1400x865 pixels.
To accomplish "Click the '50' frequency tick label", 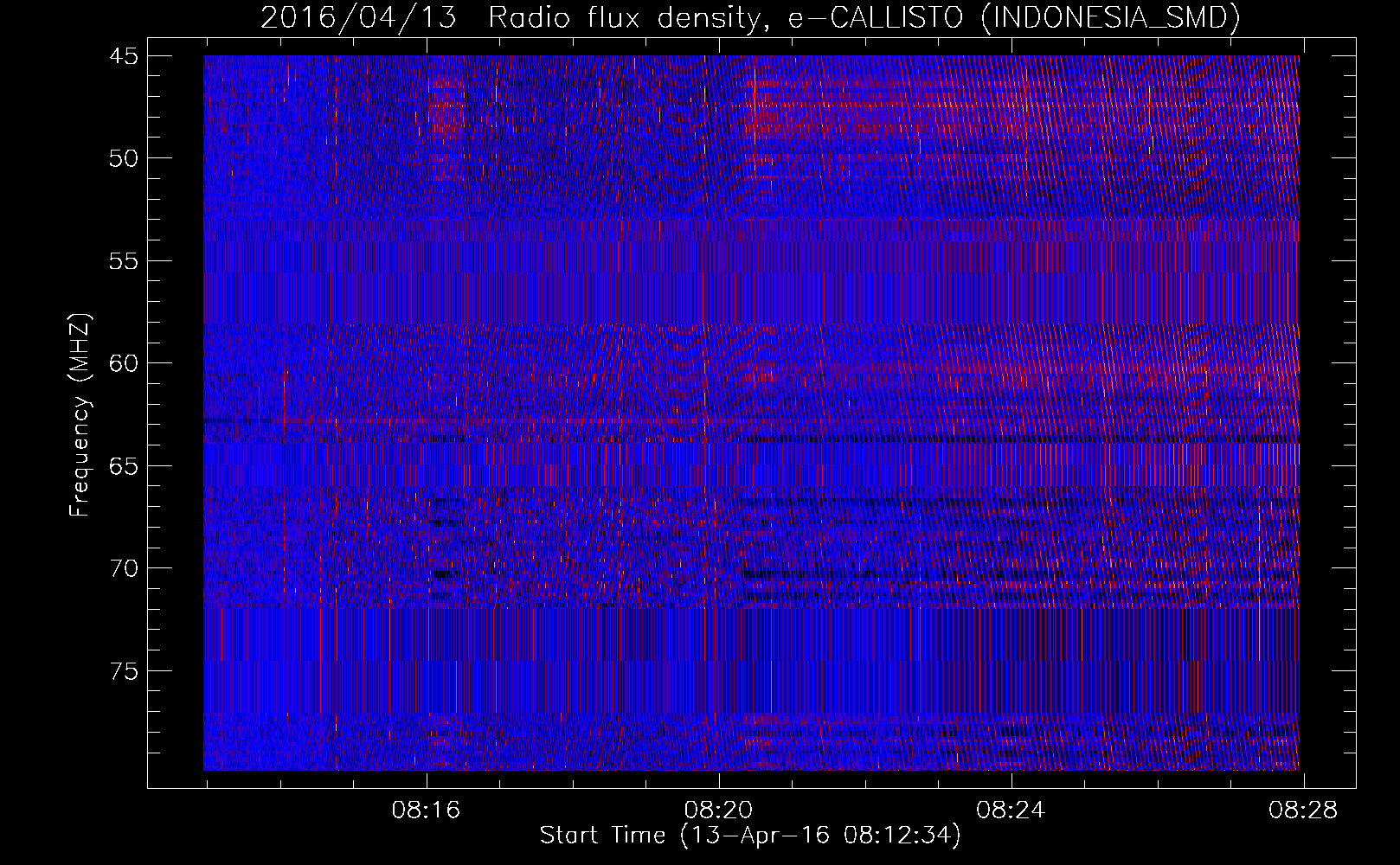I will [124, 158].
